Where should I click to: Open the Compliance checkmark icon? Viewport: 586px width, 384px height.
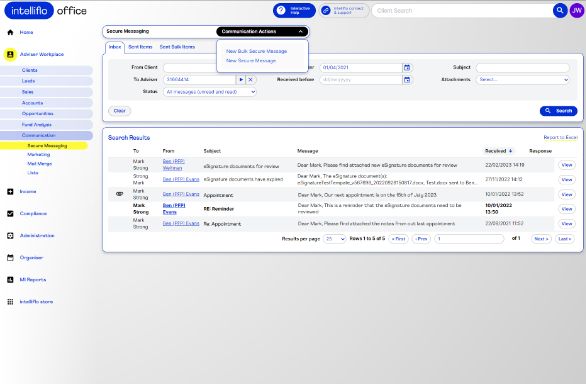[x=10, y=213]
